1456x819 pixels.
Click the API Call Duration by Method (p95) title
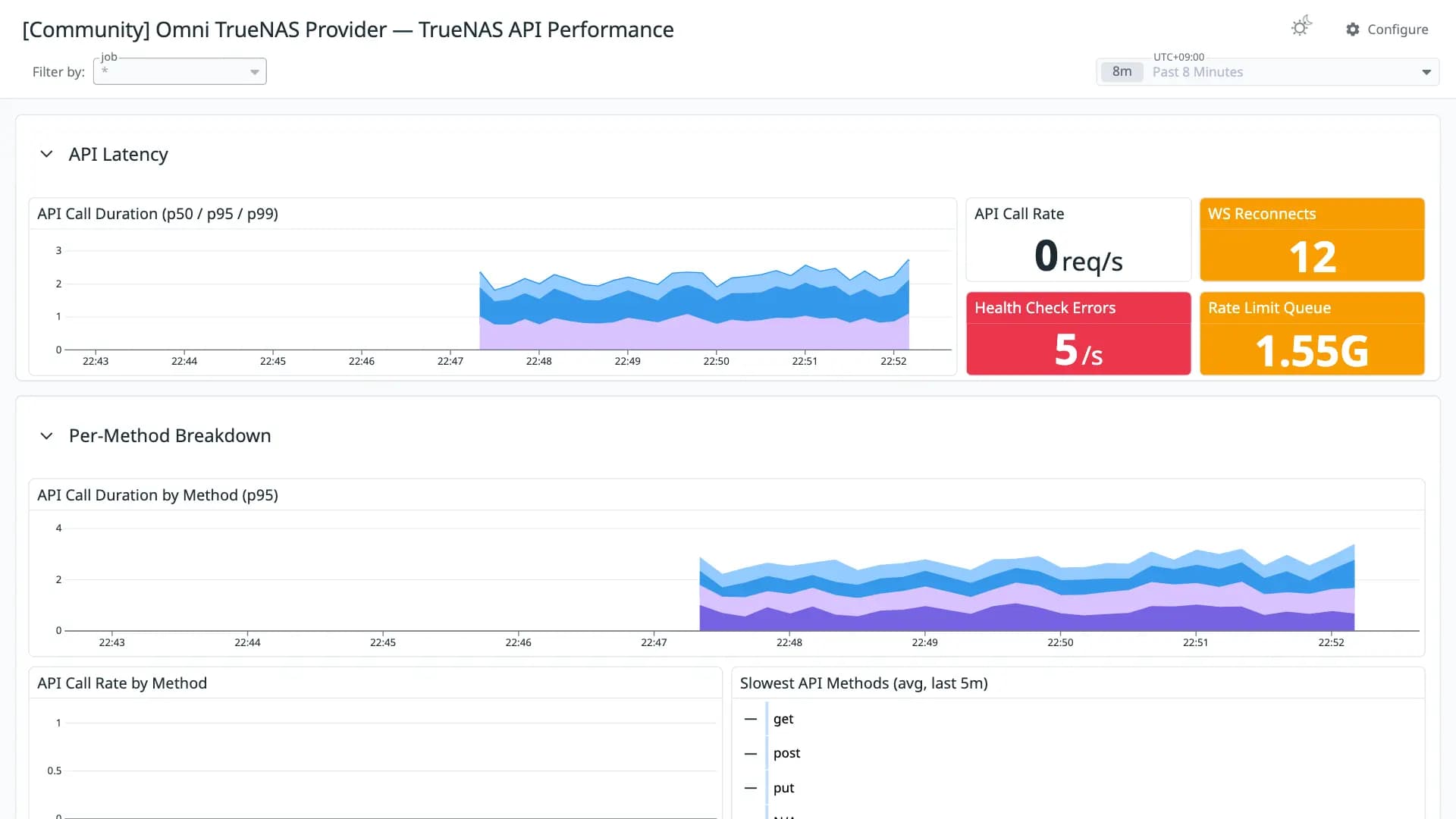click(158, 495)
